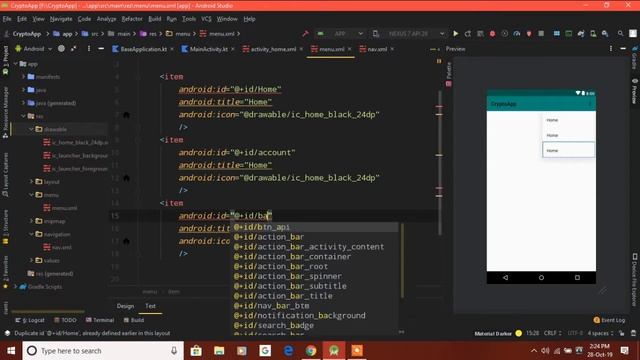The height and width of the screenshot is (360, 640).
Task: Open Microsoft Store from the taskbar
Action: coord(196,351)
